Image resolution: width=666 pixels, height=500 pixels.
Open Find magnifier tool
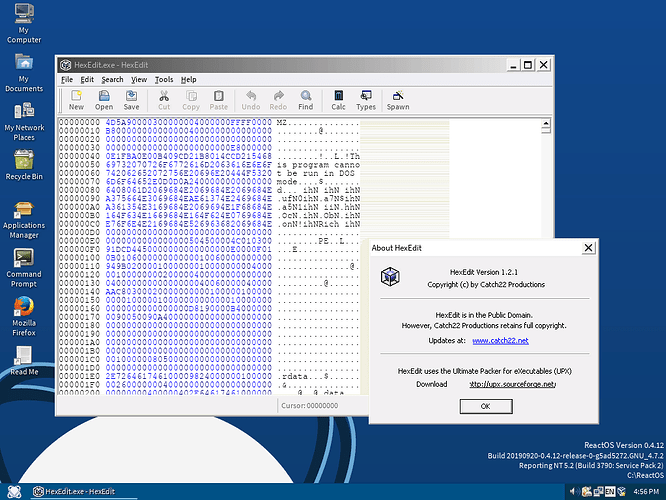306,100
